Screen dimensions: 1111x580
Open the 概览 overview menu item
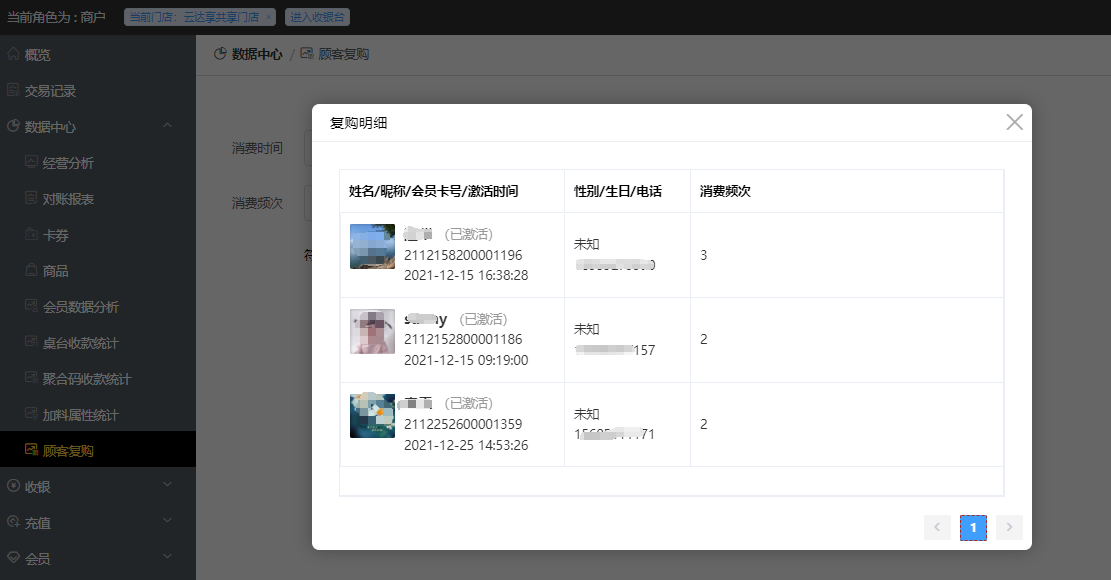pyautogui.click(x=98, y=55)
